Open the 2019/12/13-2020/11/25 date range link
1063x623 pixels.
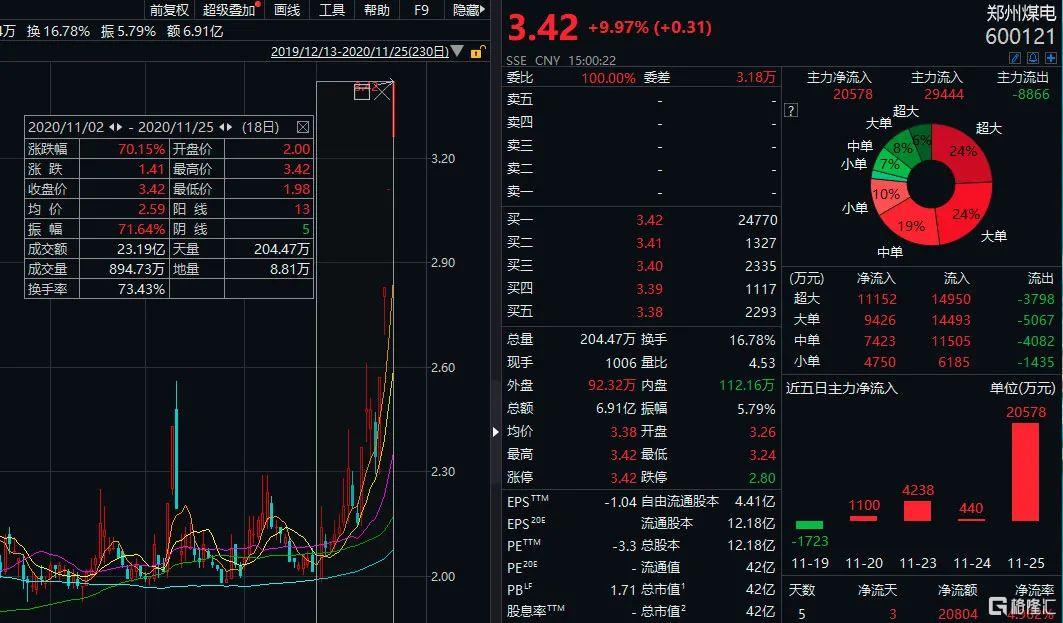360,52
